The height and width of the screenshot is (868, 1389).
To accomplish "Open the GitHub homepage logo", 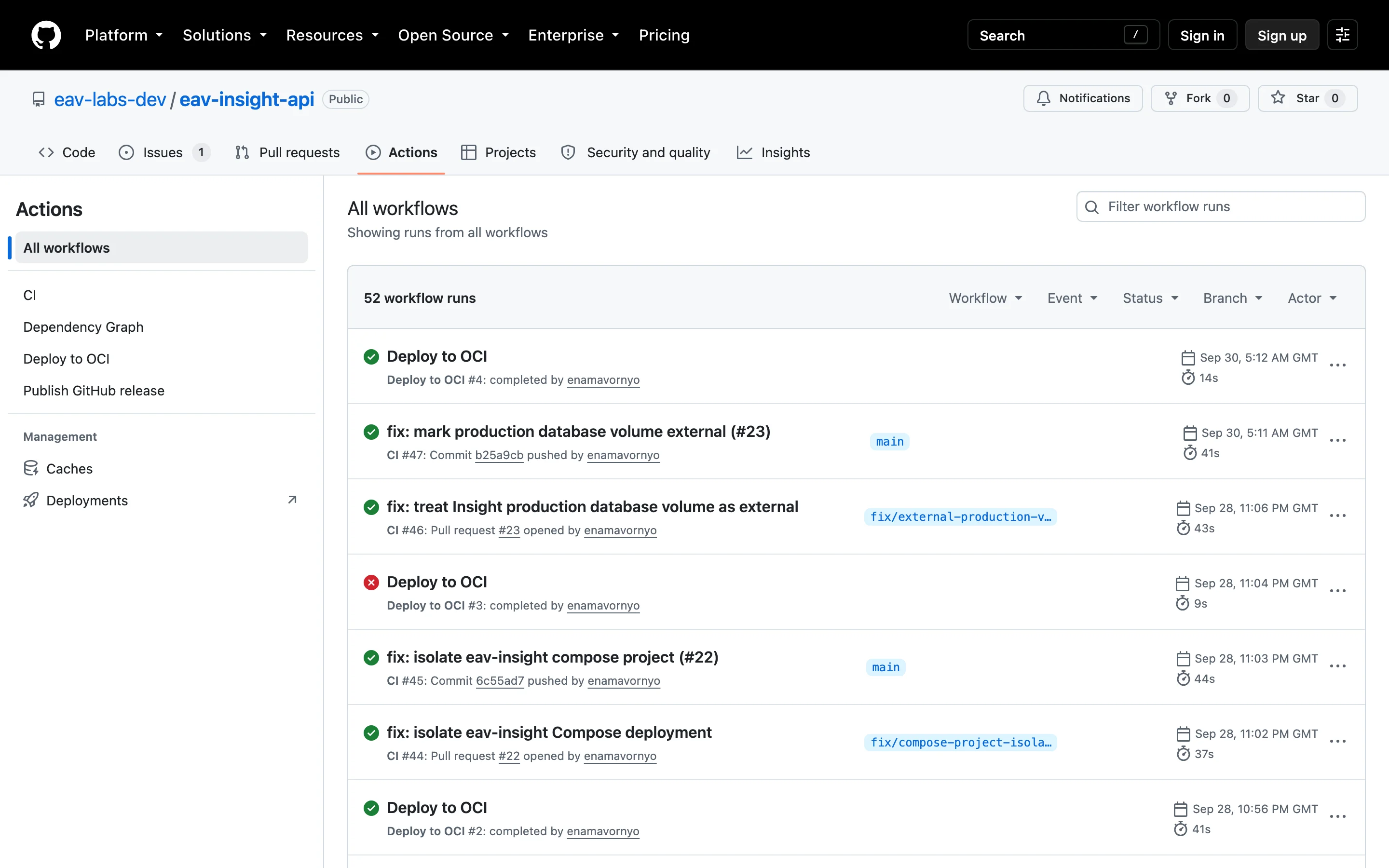I will click(x=46, y=35).
